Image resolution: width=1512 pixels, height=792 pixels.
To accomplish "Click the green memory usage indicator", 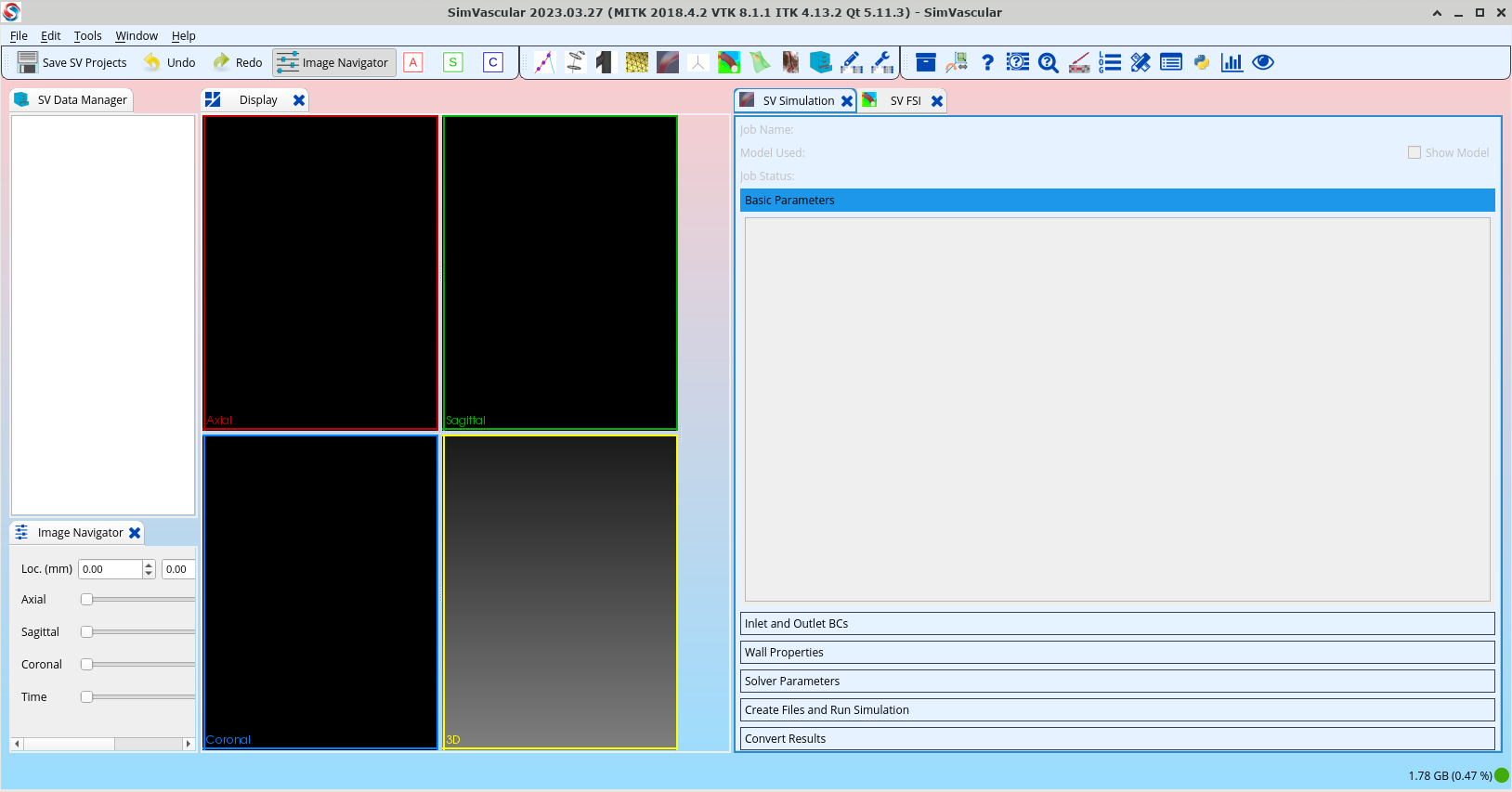I will [1502, 775].
